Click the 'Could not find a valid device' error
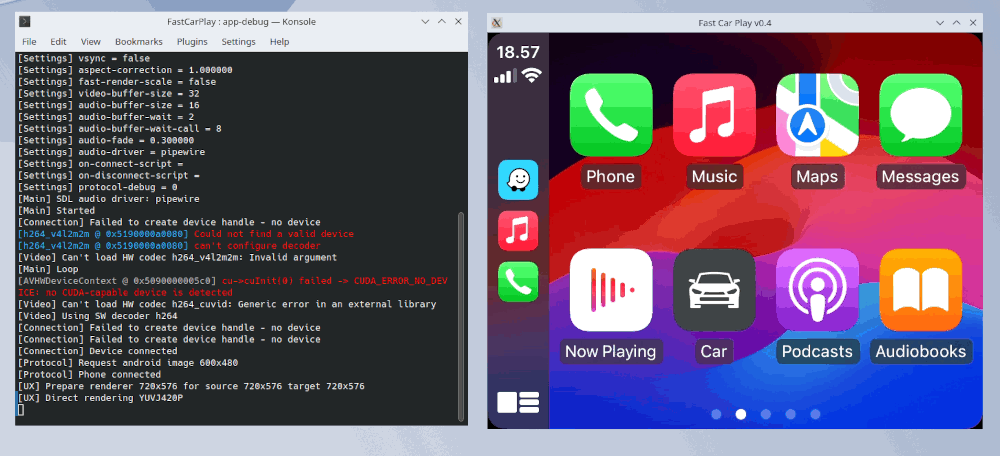Screen dimensions: 1000x456 tap(274, 234)
